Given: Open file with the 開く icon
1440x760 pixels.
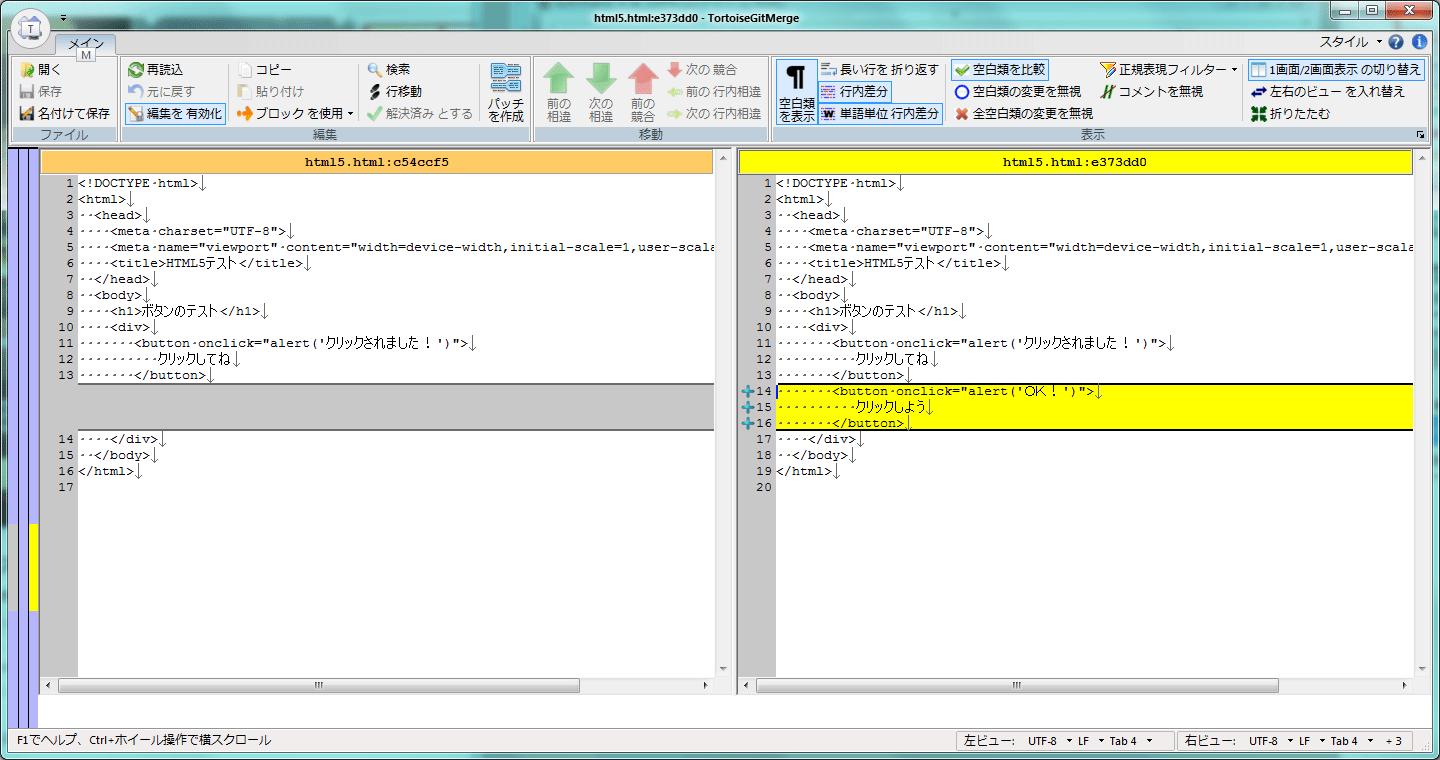Looking at the screenshot, I should tap(27, 70).
